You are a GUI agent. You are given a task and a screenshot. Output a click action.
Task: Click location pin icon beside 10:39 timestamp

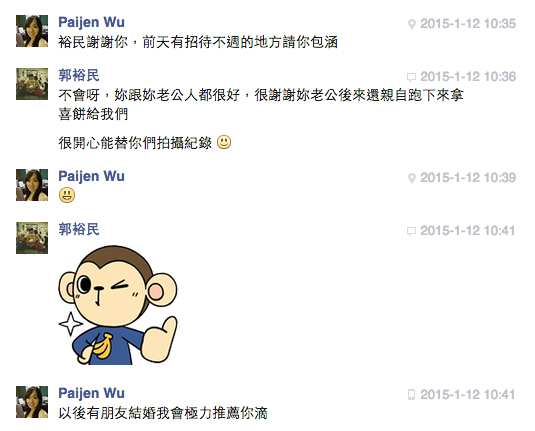412,178
